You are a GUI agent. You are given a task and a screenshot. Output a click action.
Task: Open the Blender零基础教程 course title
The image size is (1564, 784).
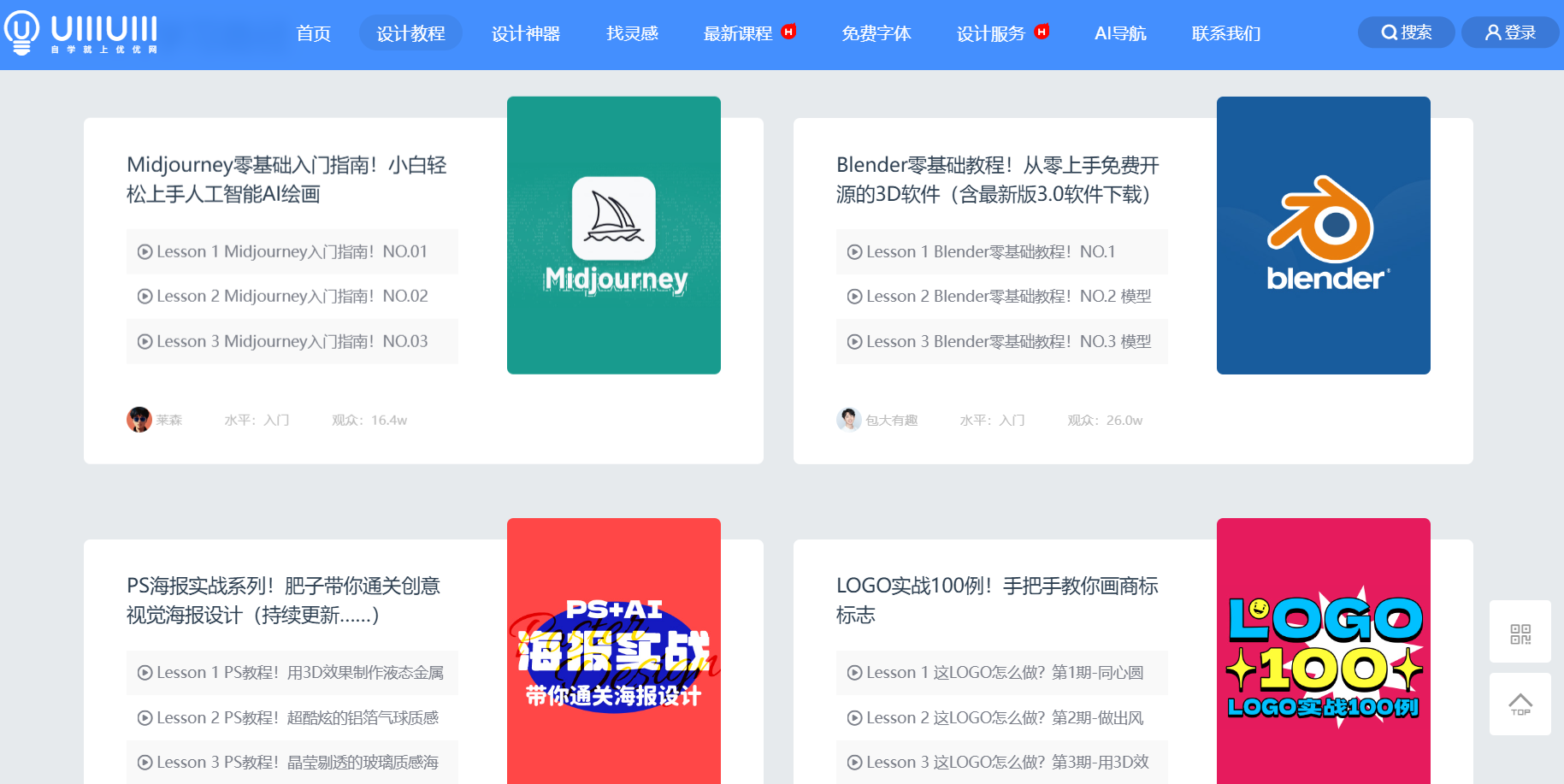click(998, 180)
